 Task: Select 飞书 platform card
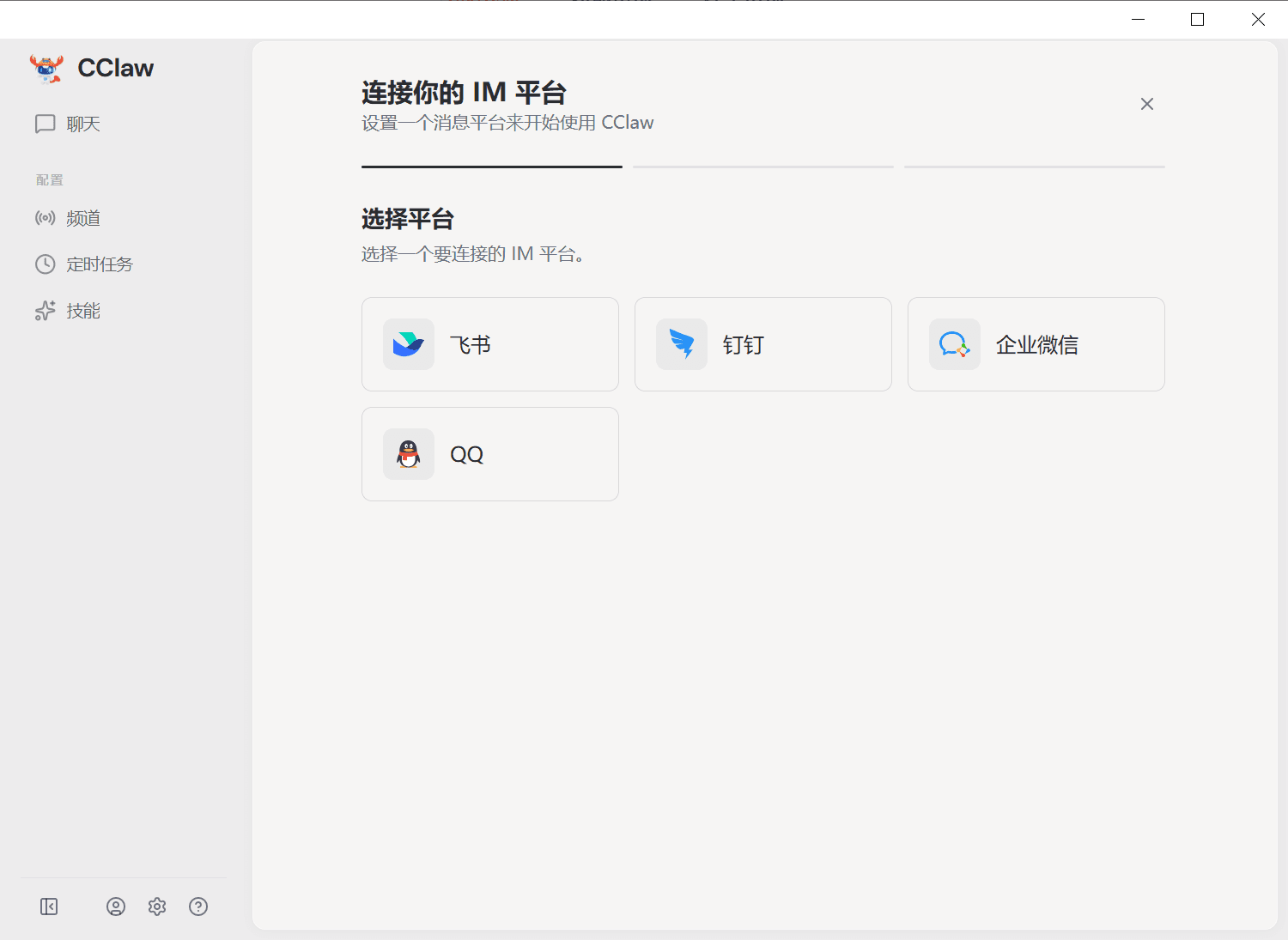[x=490, y=344]
